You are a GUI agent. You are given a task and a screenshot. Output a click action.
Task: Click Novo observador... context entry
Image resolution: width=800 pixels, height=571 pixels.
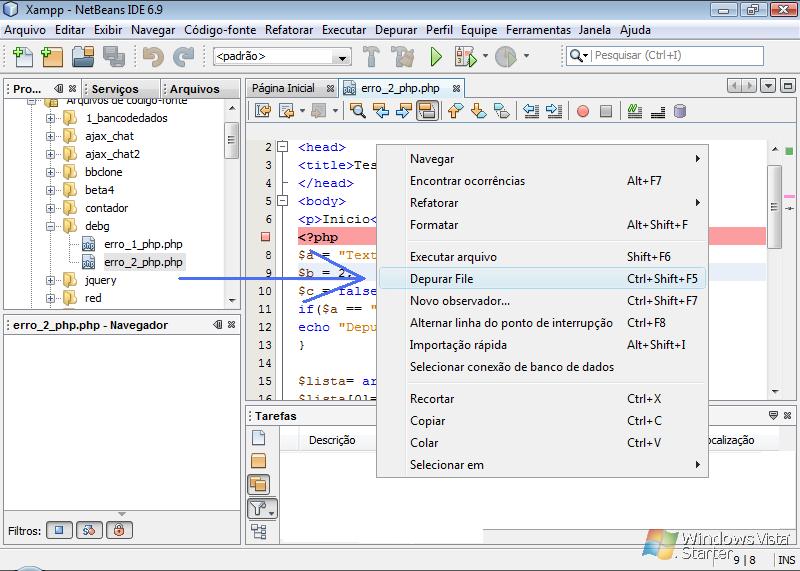[542, 301]
